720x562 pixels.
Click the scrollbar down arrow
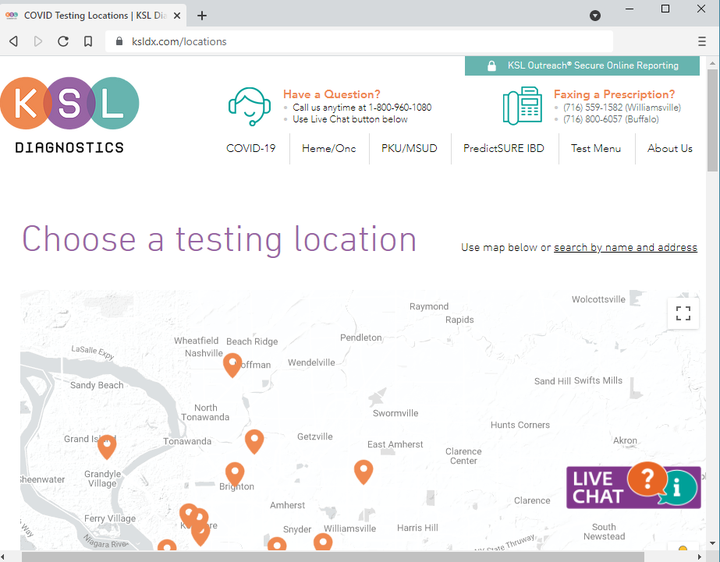pyautogui.click(x=712, y=543)
